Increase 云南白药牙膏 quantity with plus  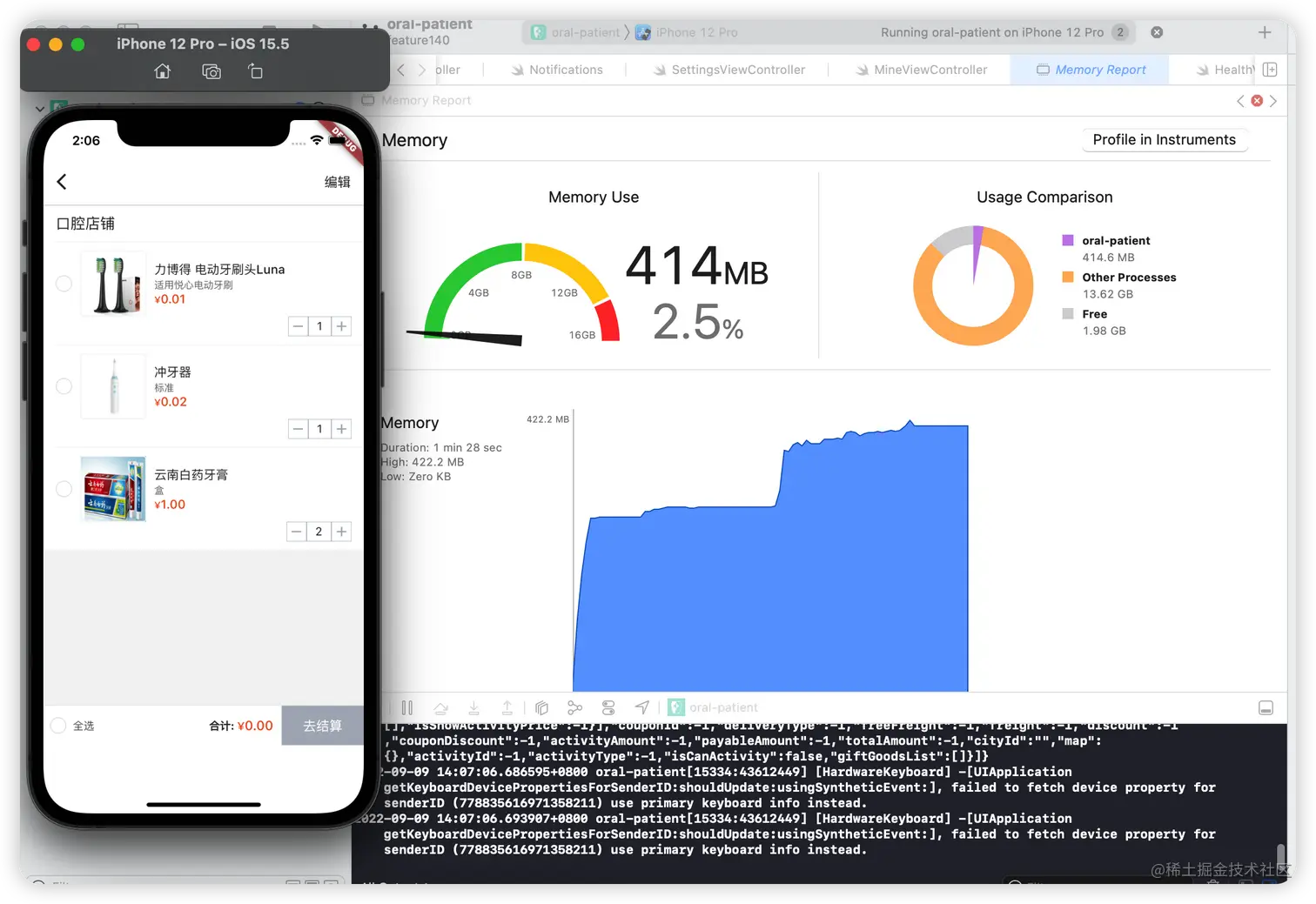tap(342, 532)
